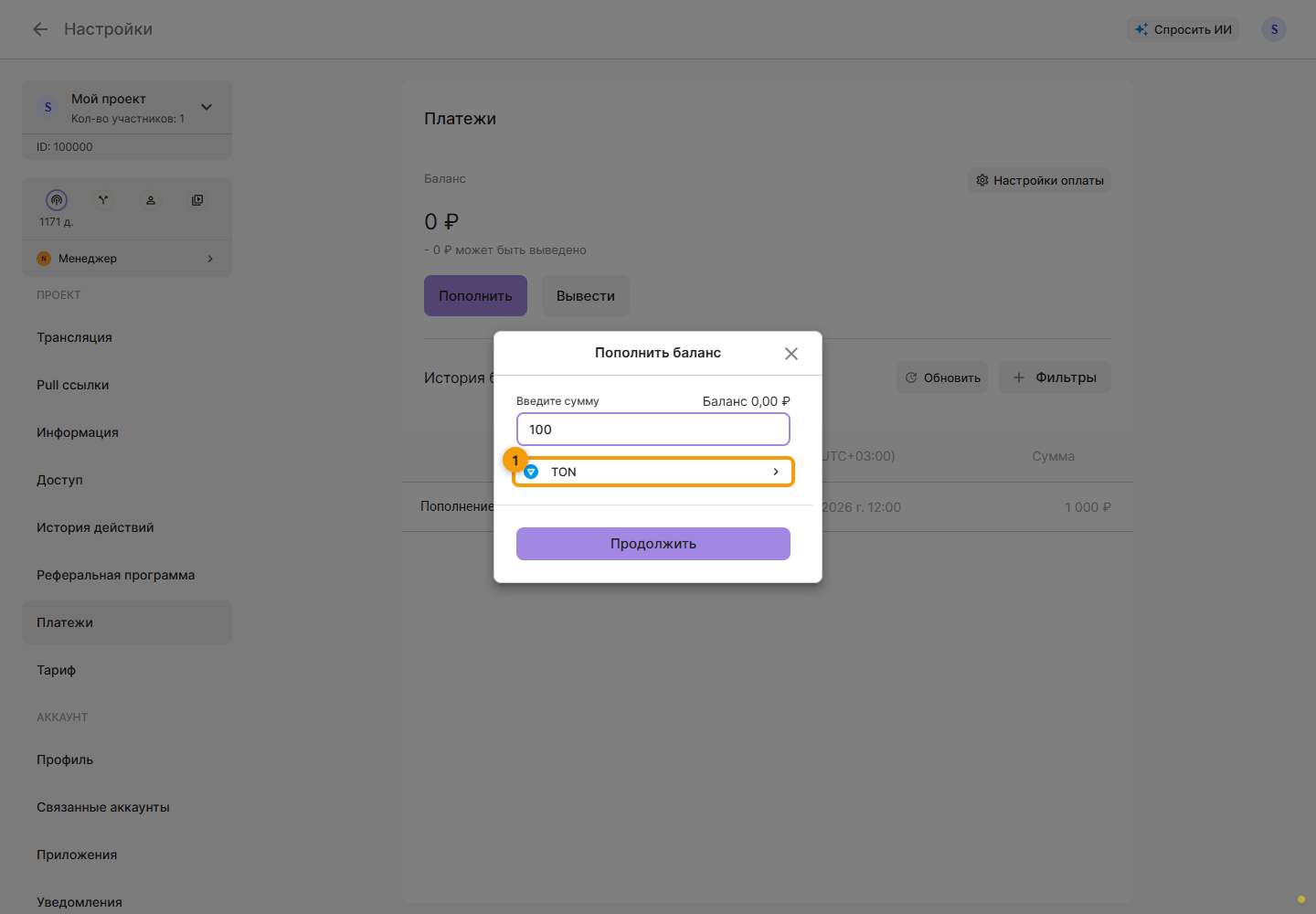
Task: Click the TON coin icon
Action: [531, 472]
